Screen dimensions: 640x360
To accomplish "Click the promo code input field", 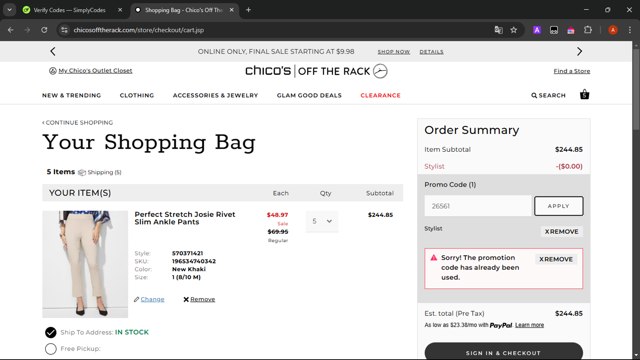I will pos(478,206).
